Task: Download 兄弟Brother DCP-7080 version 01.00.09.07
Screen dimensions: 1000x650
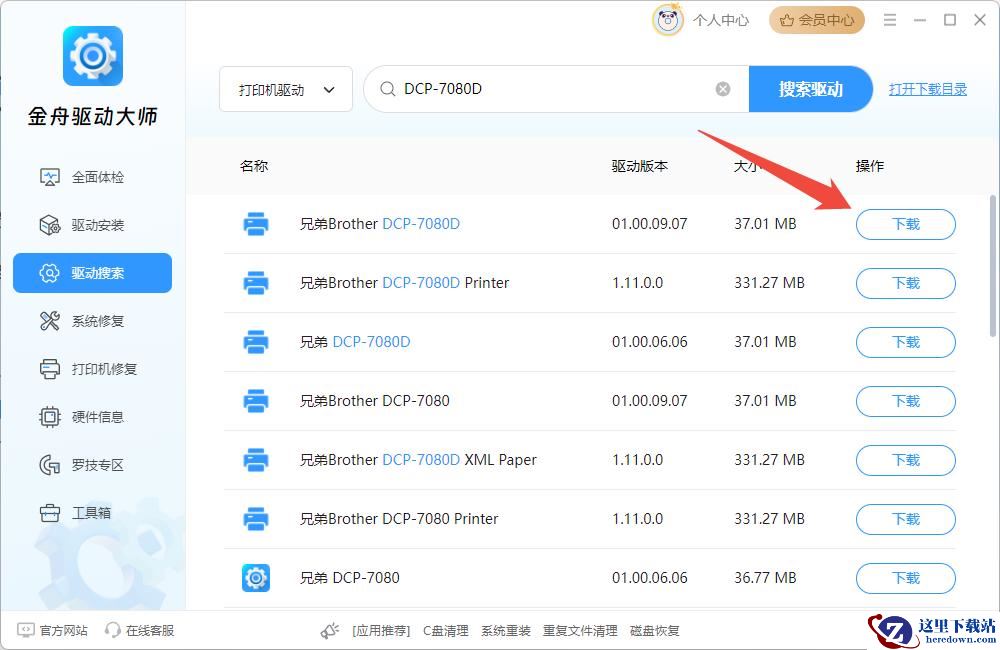Action: (906, 401)
